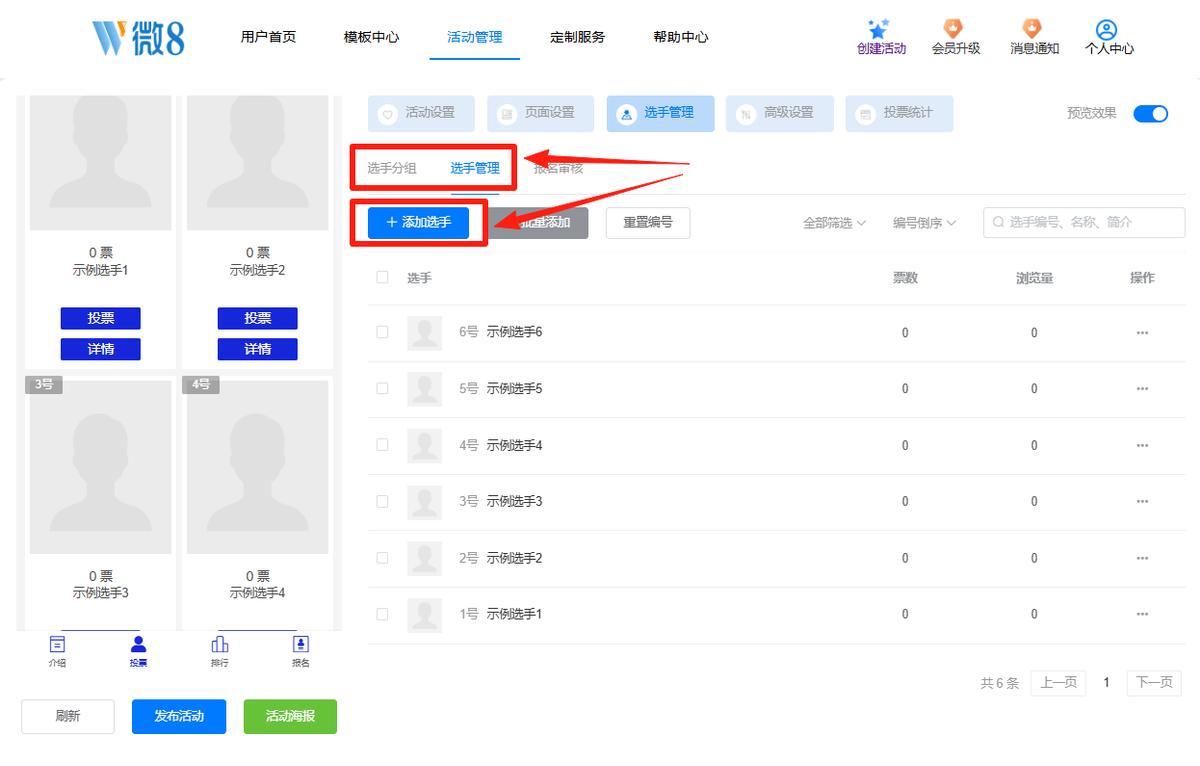This screenshot has height=766, width=1200.
Task: Click the 添加选手 button
Action: coord(419,222)
